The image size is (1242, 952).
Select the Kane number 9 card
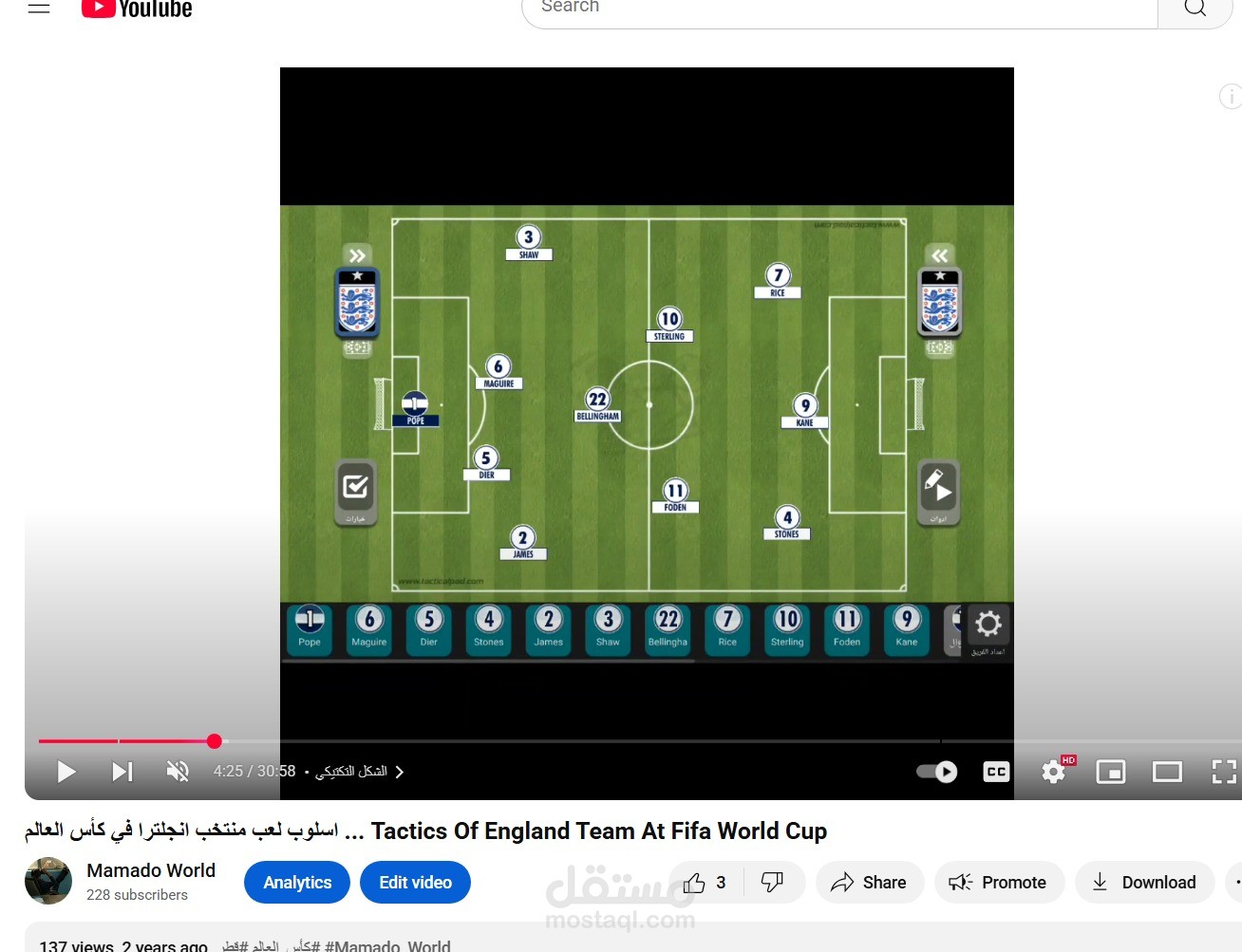click(x=907, y=628)
